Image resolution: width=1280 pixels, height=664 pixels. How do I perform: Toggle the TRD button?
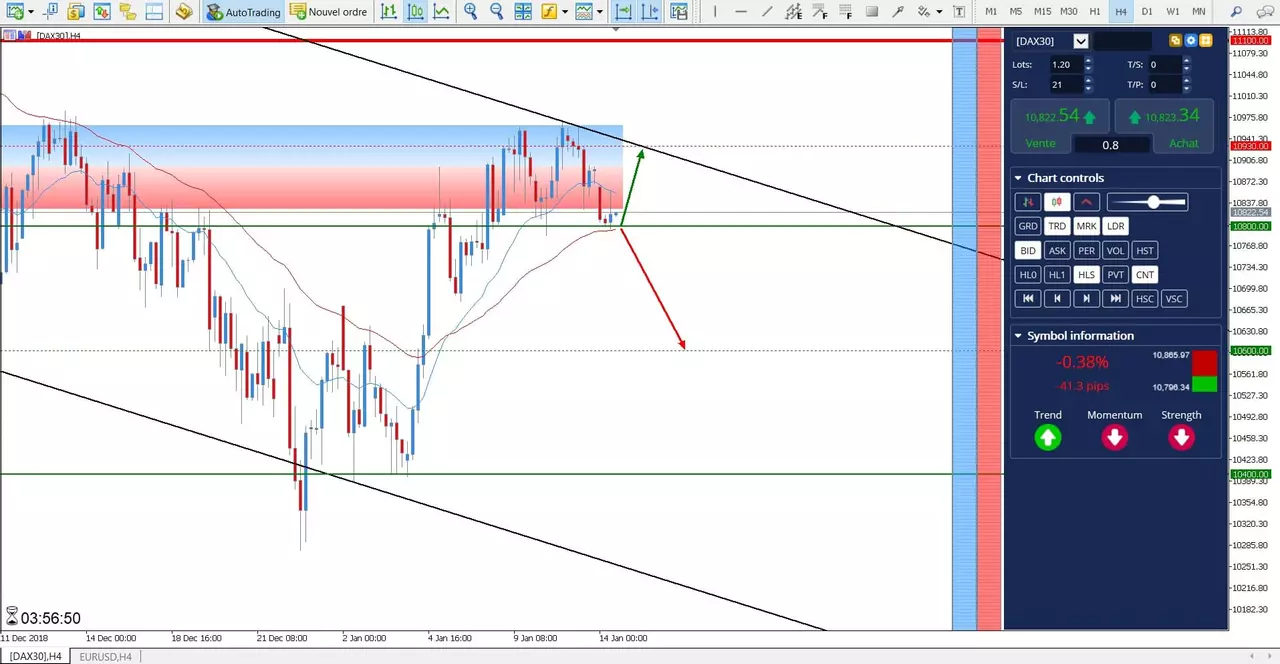1057,226
